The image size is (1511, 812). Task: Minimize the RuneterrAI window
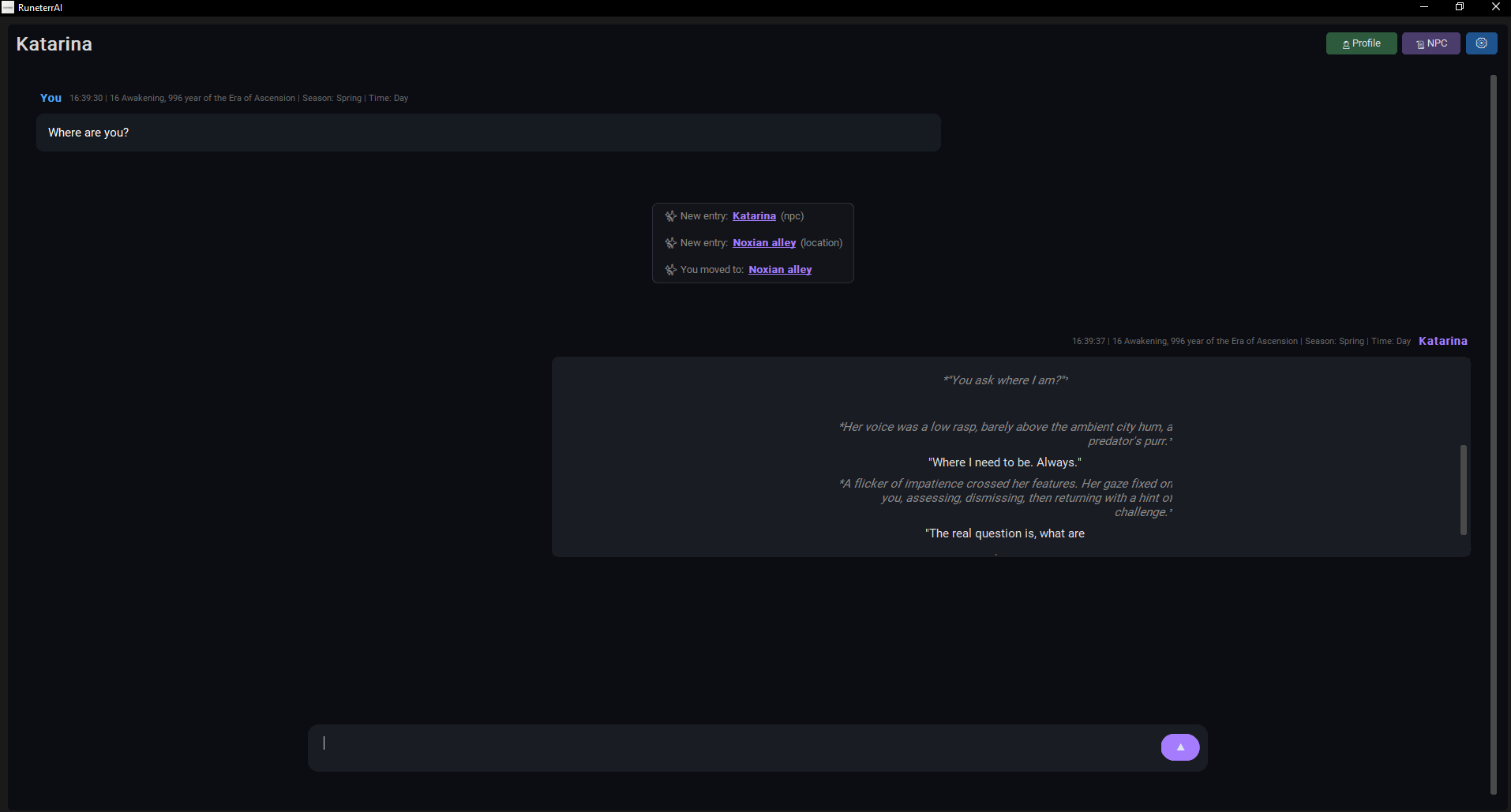[x=1424, y=7]
